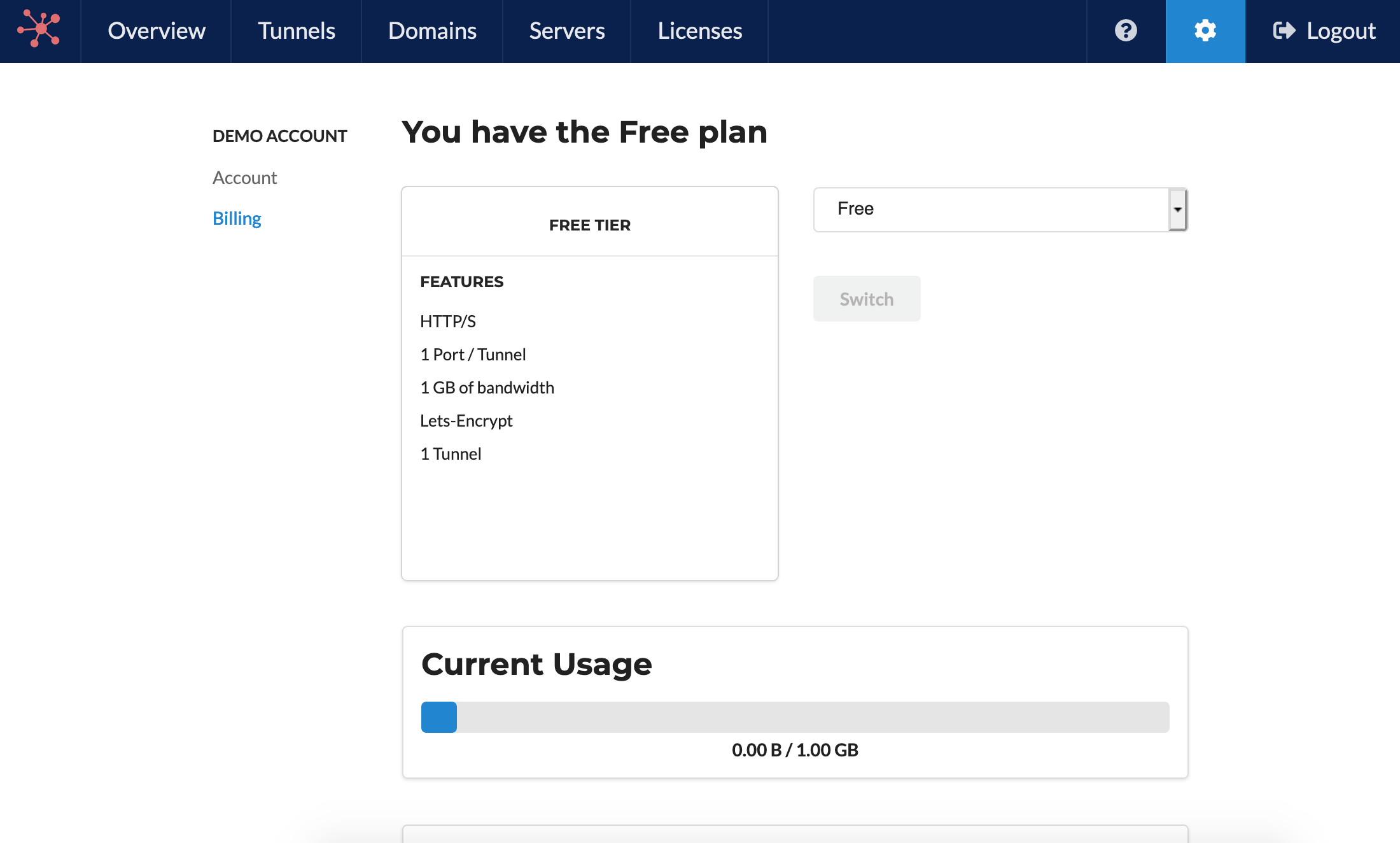This screenshot has height=843, width=1400.
Task: Select Account in the sidebar
Action: [244, 178]
